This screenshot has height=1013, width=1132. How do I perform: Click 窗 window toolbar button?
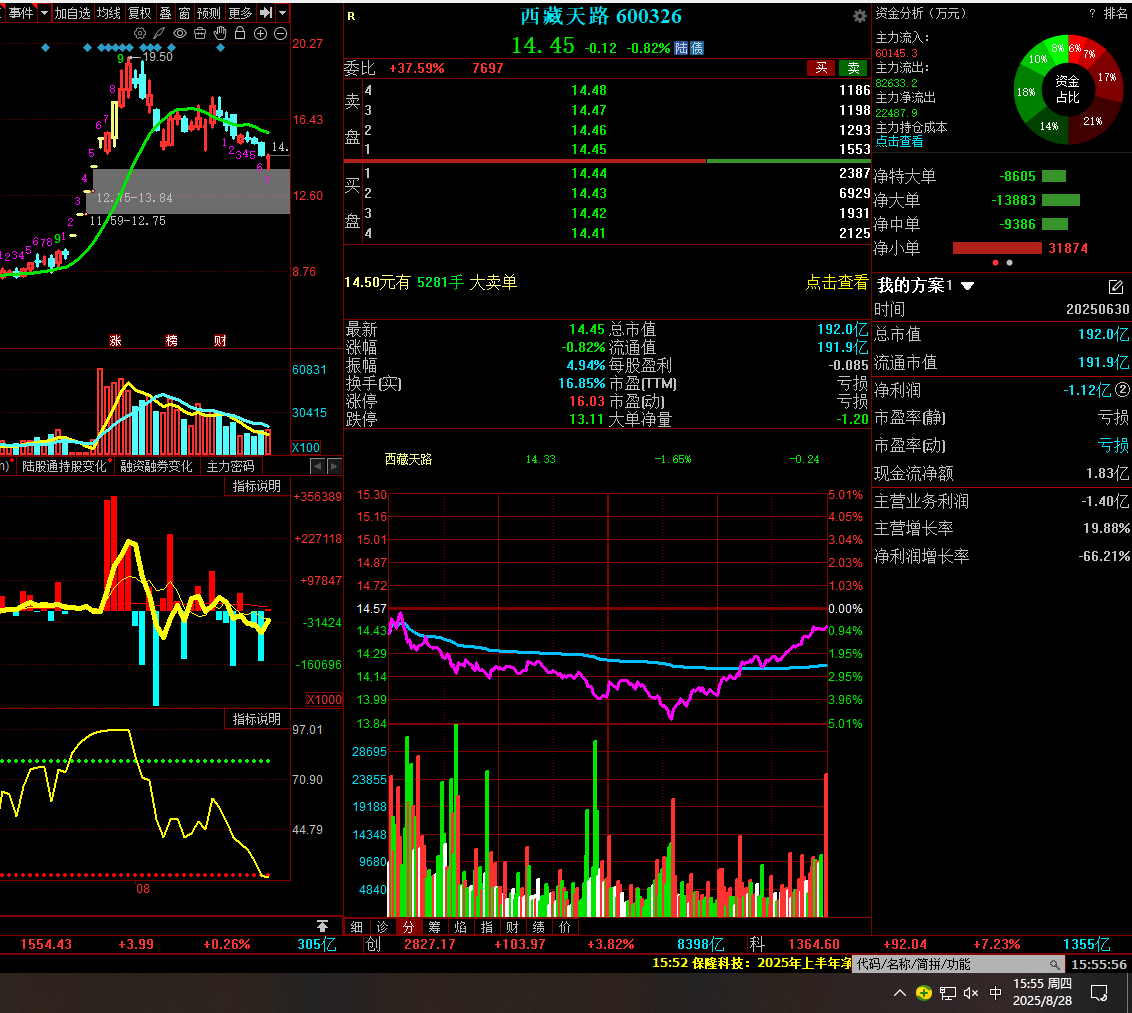[185, 13]
